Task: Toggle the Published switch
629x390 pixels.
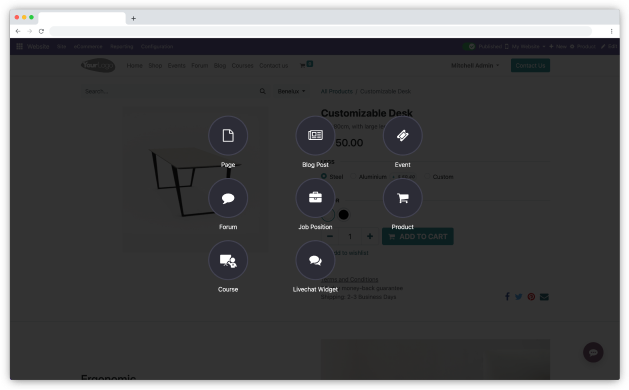Action: (469, 47)
